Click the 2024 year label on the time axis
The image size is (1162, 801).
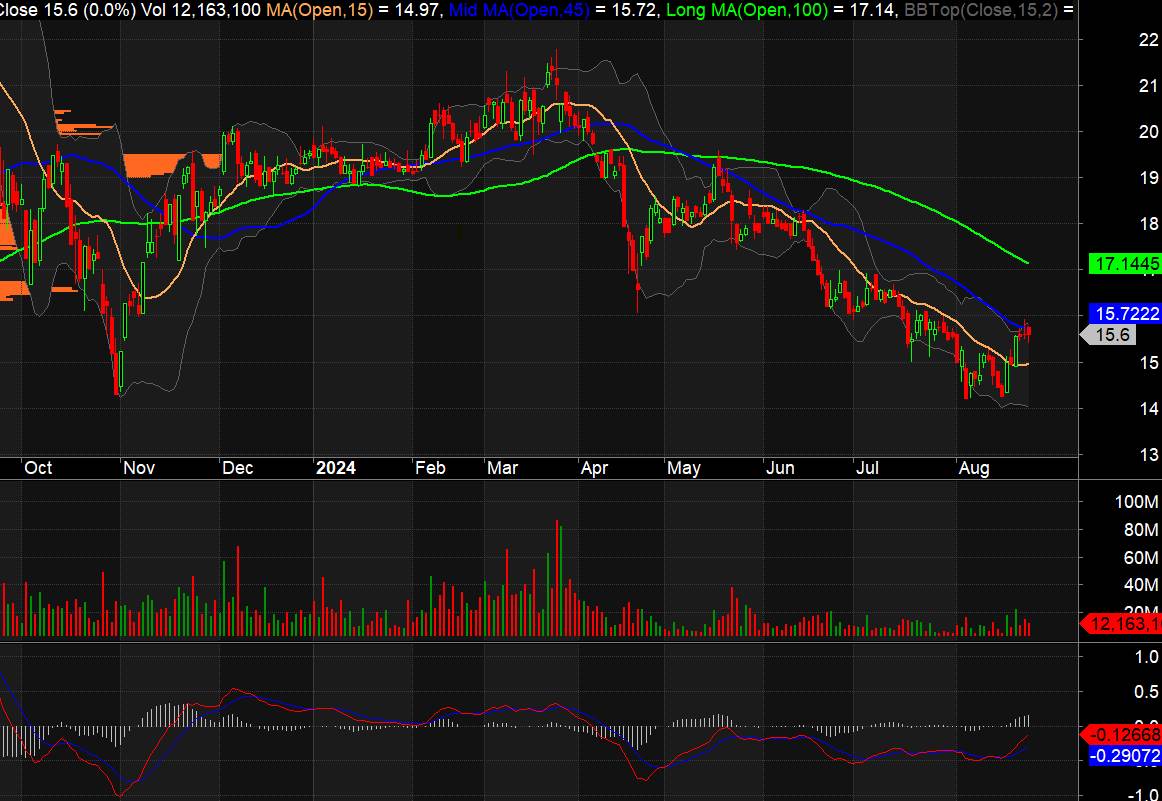[335, 468]
